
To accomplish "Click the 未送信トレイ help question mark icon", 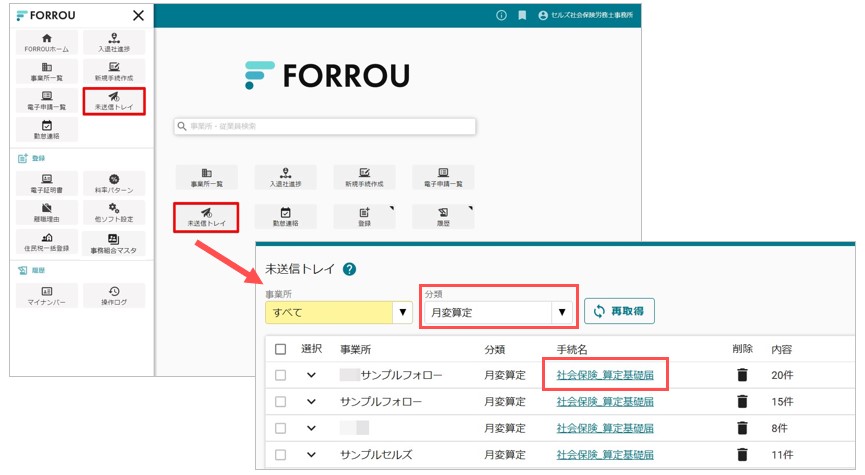I will point(349,269).
